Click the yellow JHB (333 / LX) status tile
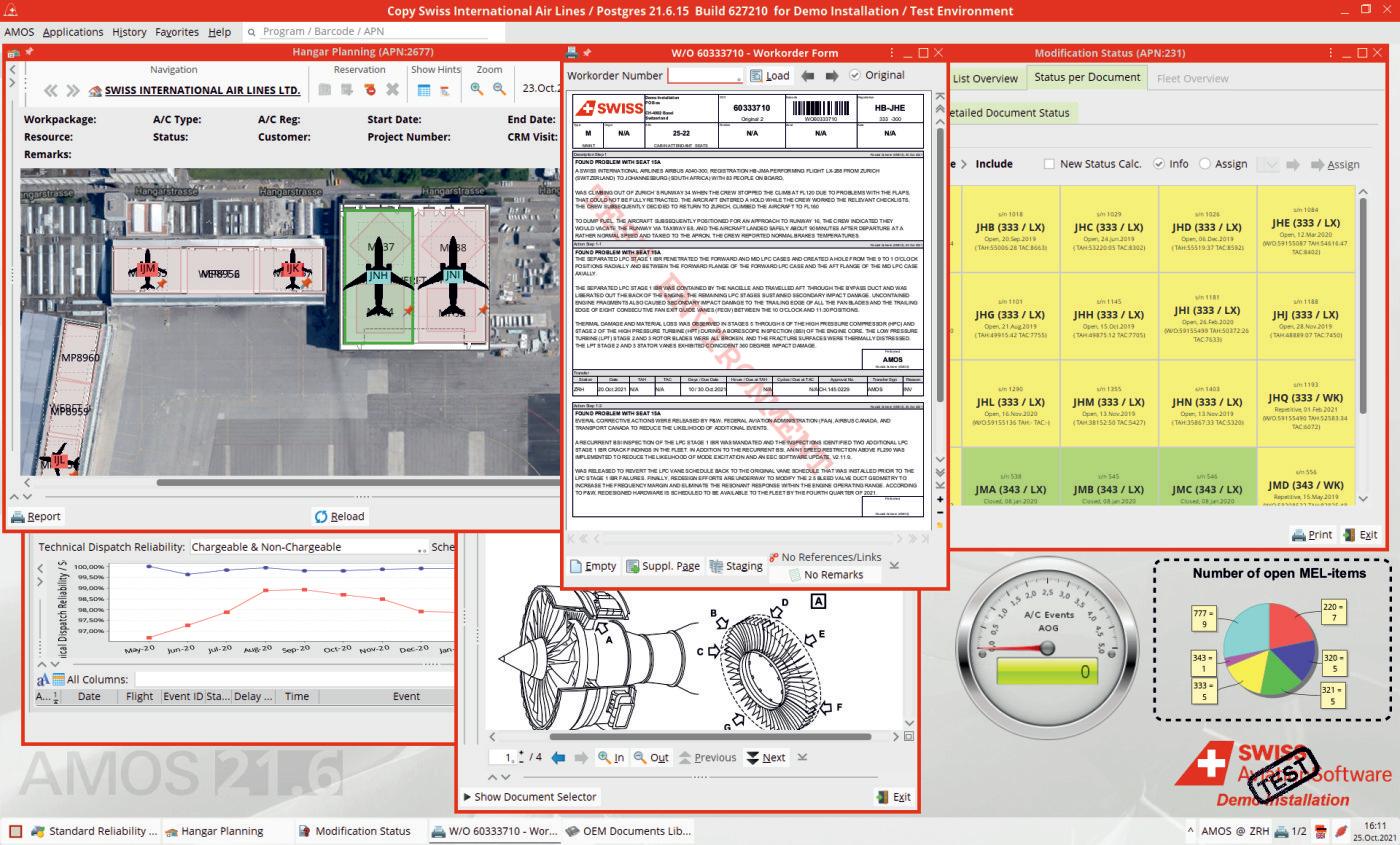The height and width of the screenshot is (845, 1400). (x=1010, y=229)
